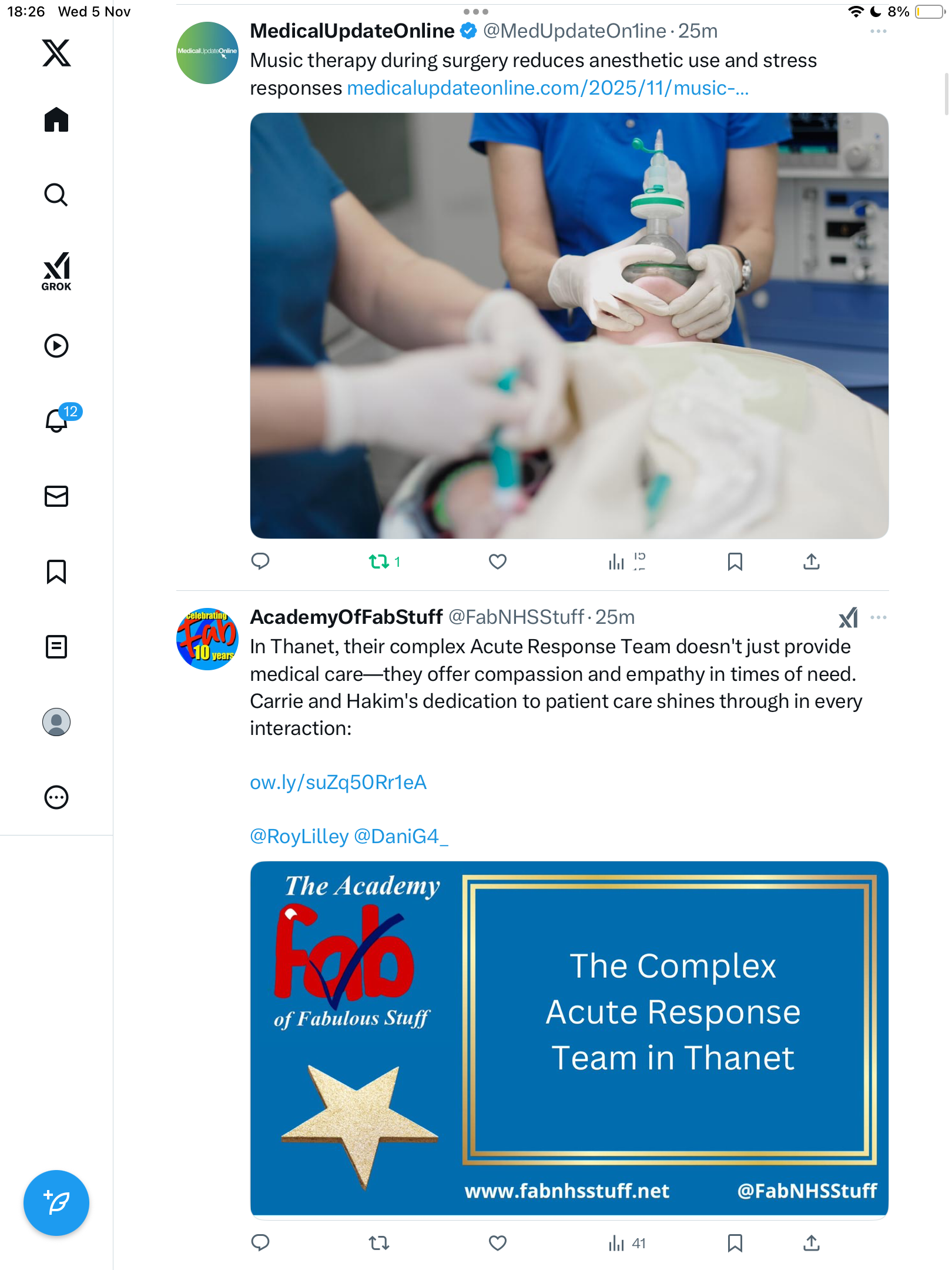
Task: Open the Messages envelope icon
Action: (56, 496)
